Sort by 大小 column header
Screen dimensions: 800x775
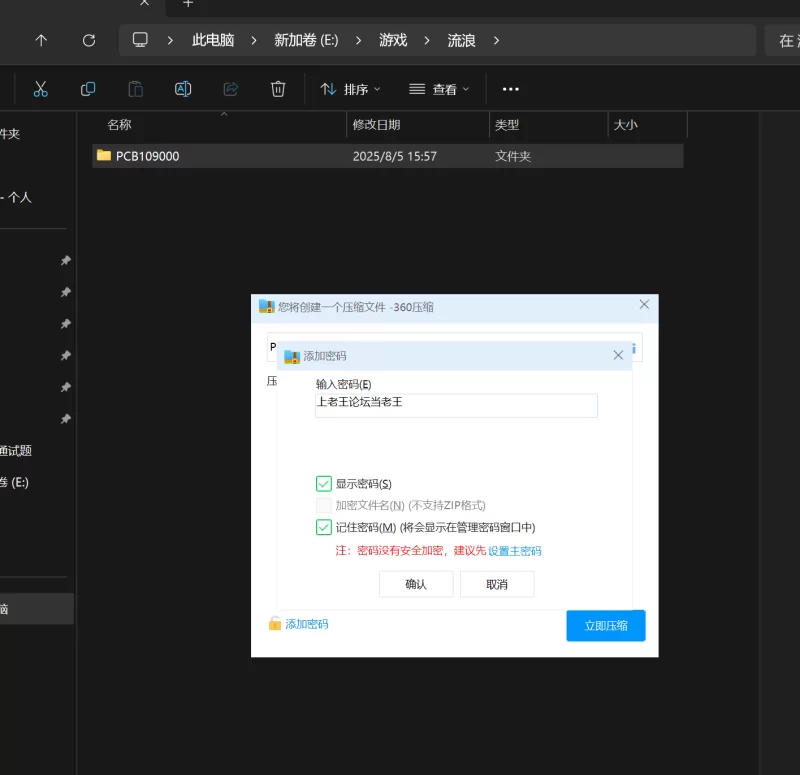tap(626, 124)
